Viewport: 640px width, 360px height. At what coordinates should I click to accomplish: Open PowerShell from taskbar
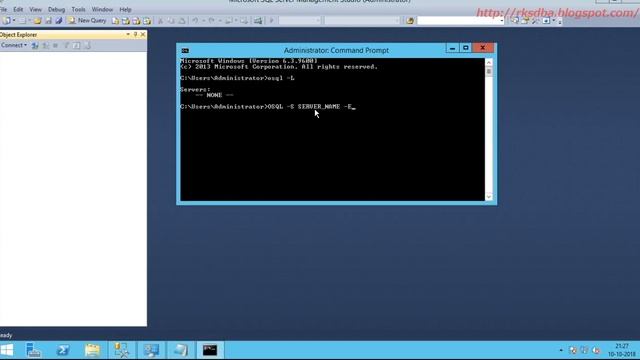pyautogui.click(x=63, y=350)
